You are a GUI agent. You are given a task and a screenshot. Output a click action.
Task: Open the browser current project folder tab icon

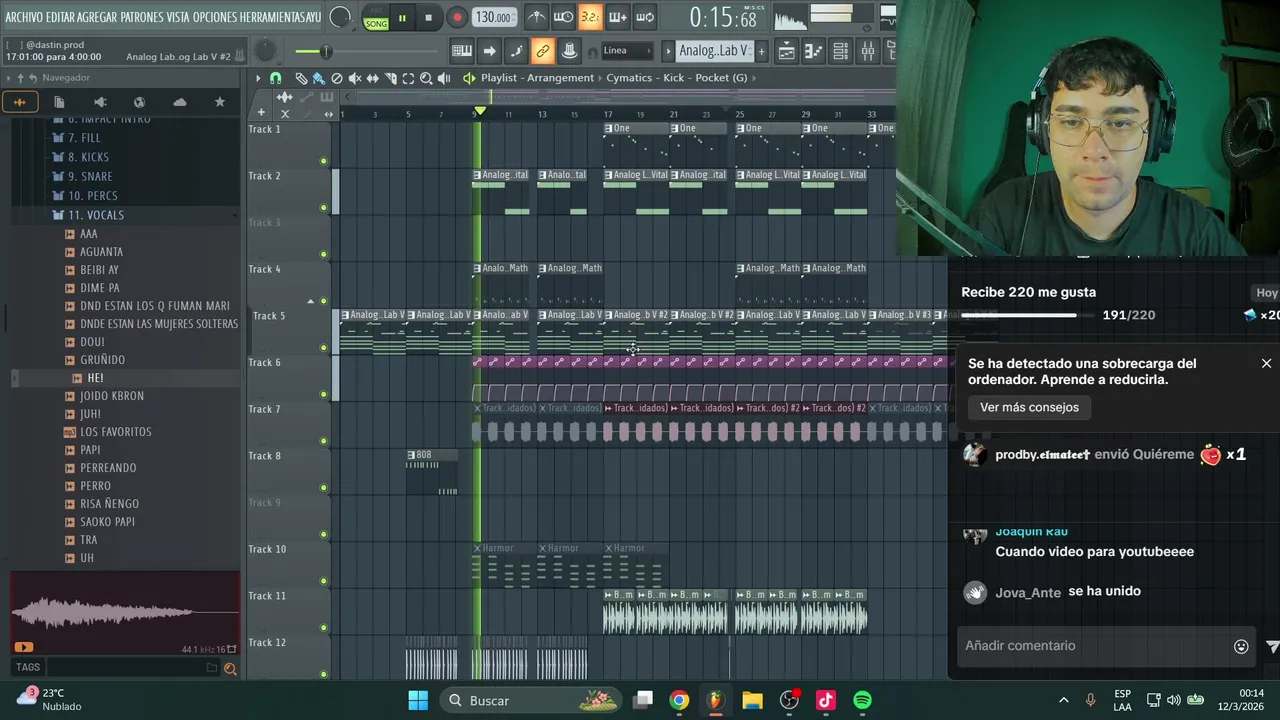point(59,102)
